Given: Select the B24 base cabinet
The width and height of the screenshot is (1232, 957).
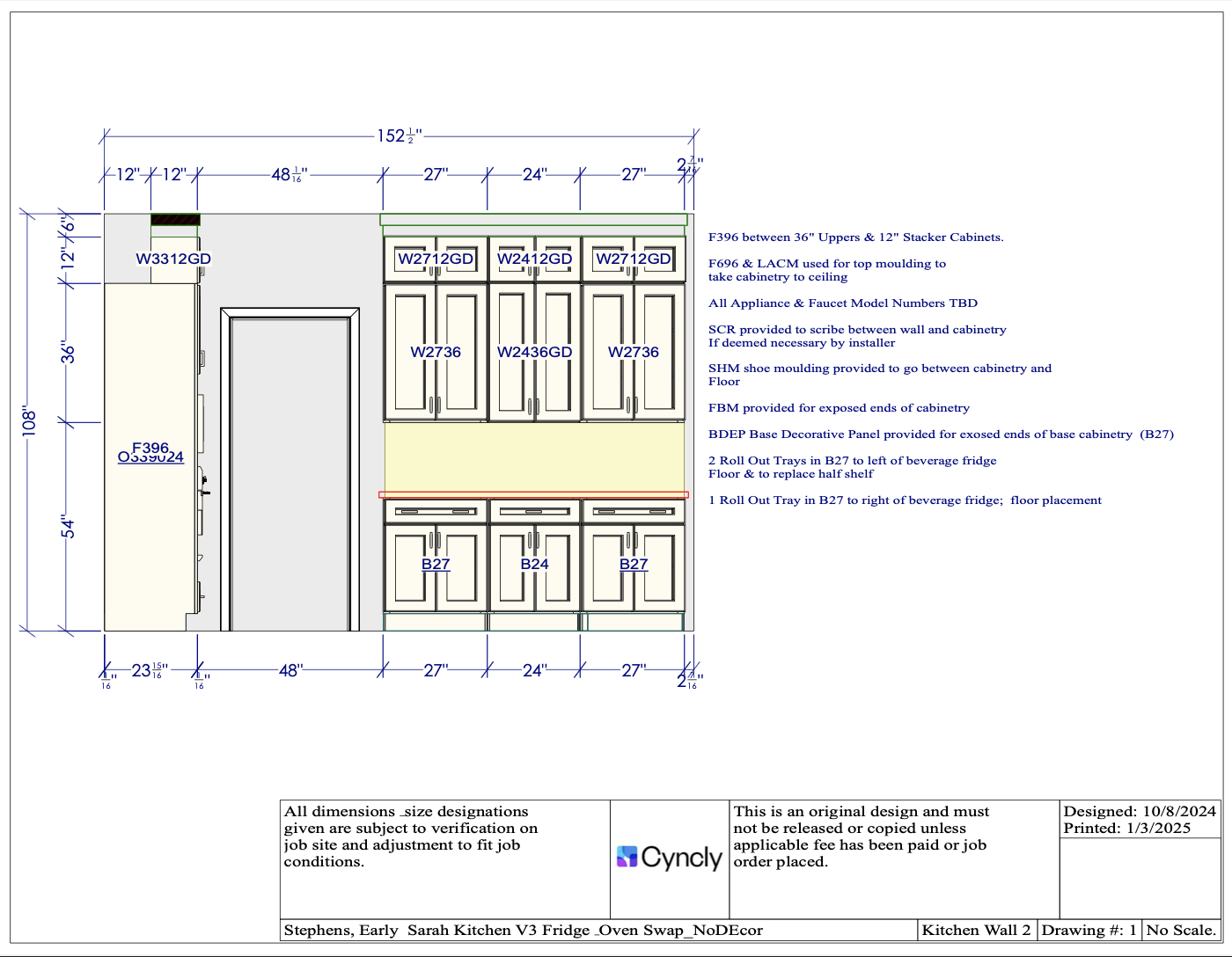Looking at the screenshot, I should [534, 564].
